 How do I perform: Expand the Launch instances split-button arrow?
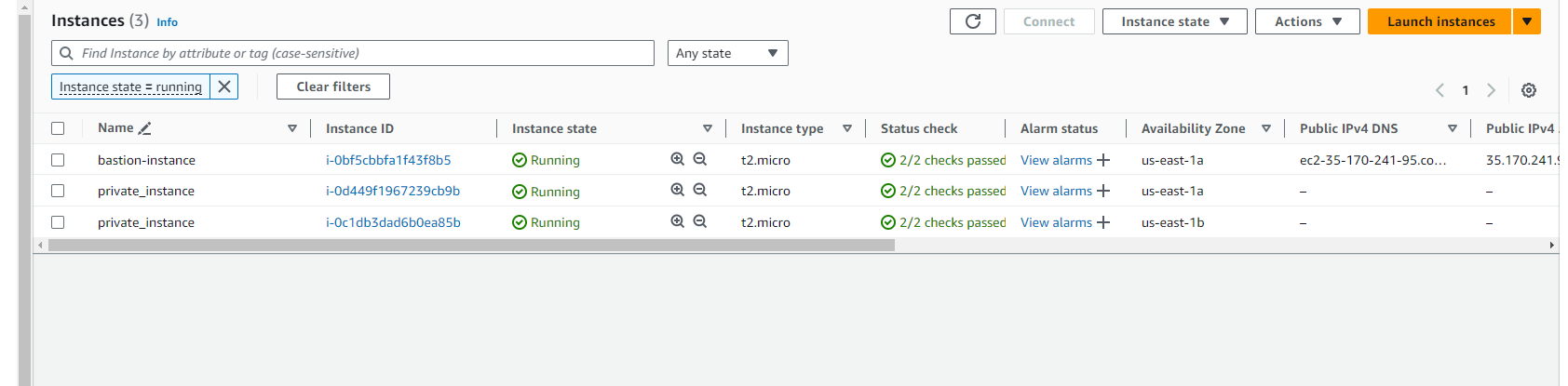pos(1527,21)
